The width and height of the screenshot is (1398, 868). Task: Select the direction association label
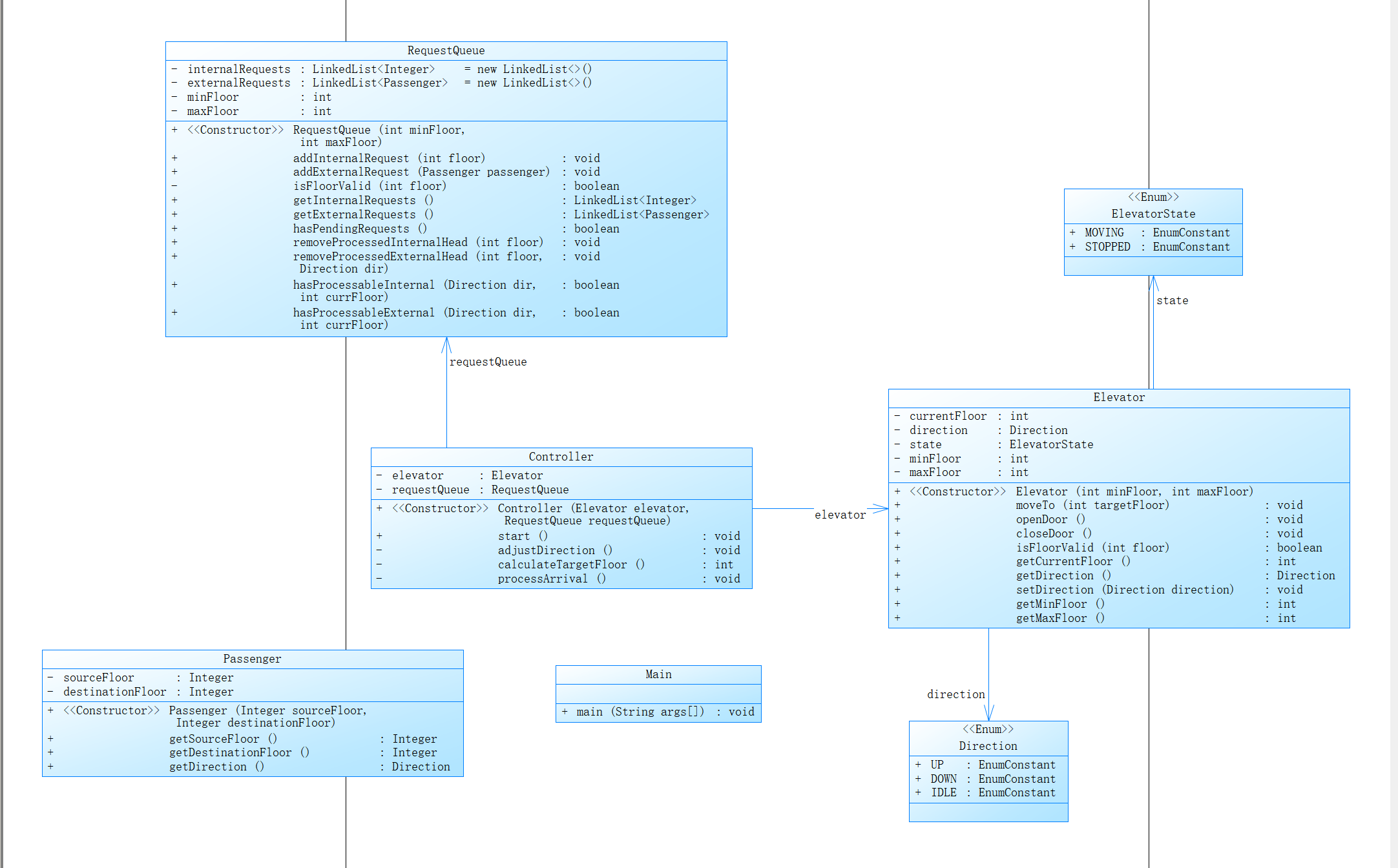pos(955,694)
